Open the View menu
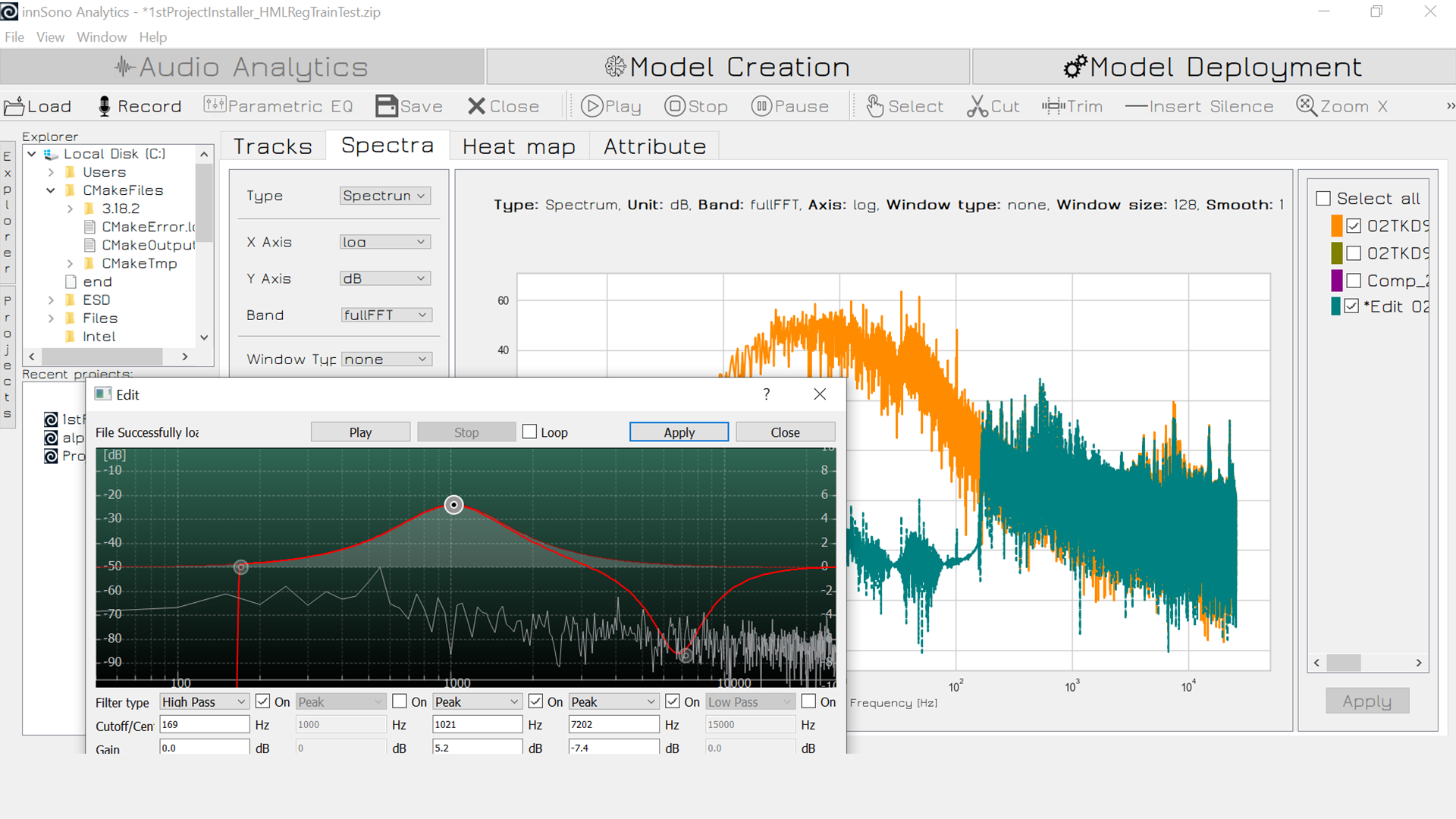 pos(50,37)
